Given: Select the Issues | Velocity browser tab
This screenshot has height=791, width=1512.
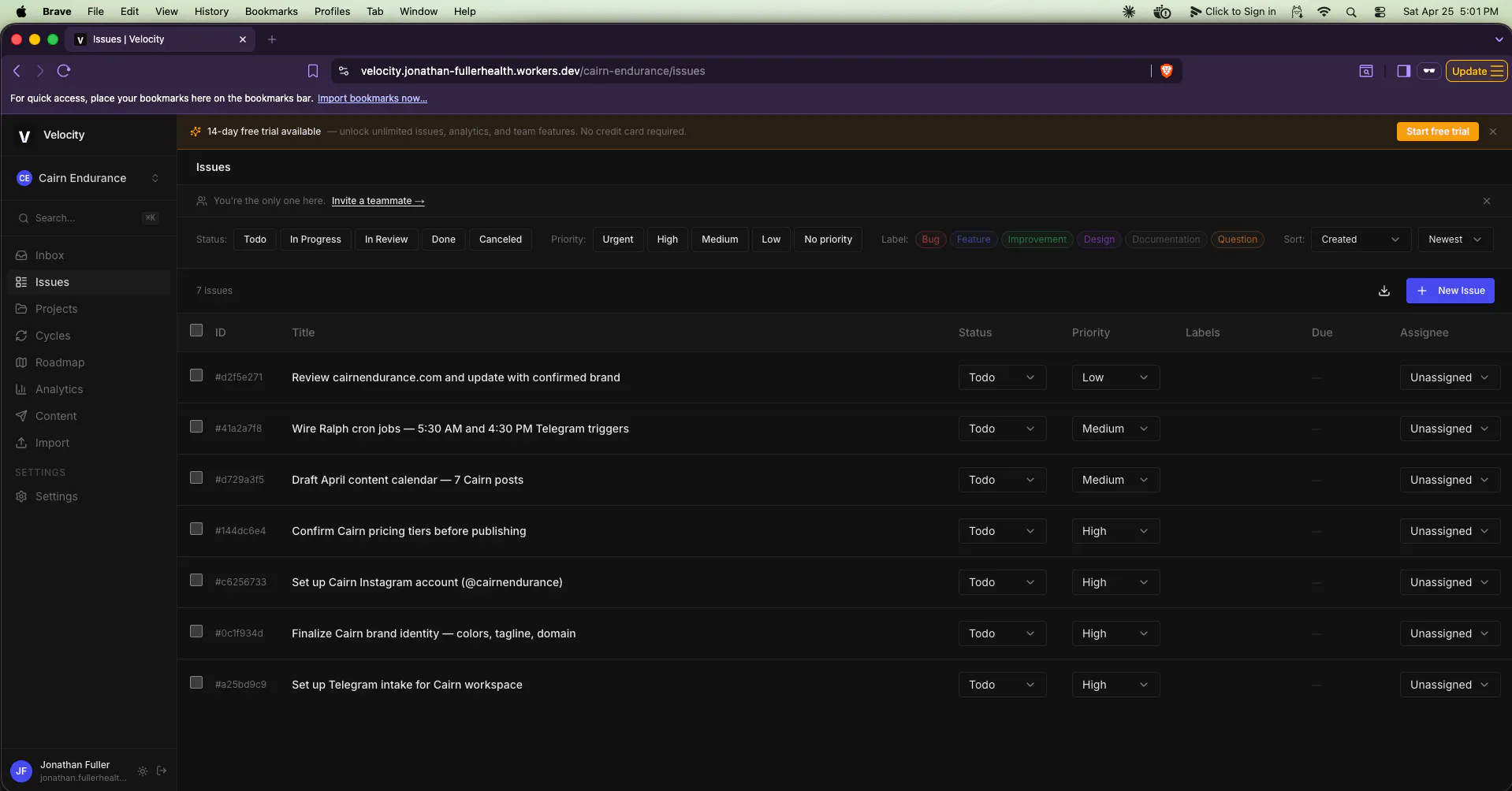Looking at the screenshot, I should [x=160, y=39].
